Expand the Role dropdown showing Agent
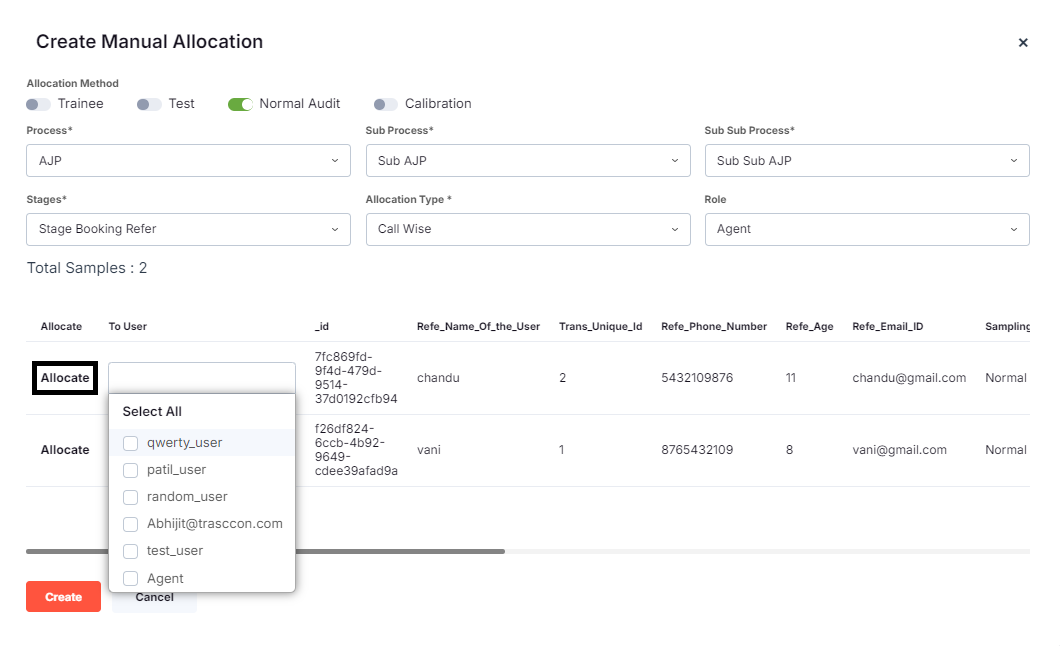1060x646 pixels. (866, 229)
